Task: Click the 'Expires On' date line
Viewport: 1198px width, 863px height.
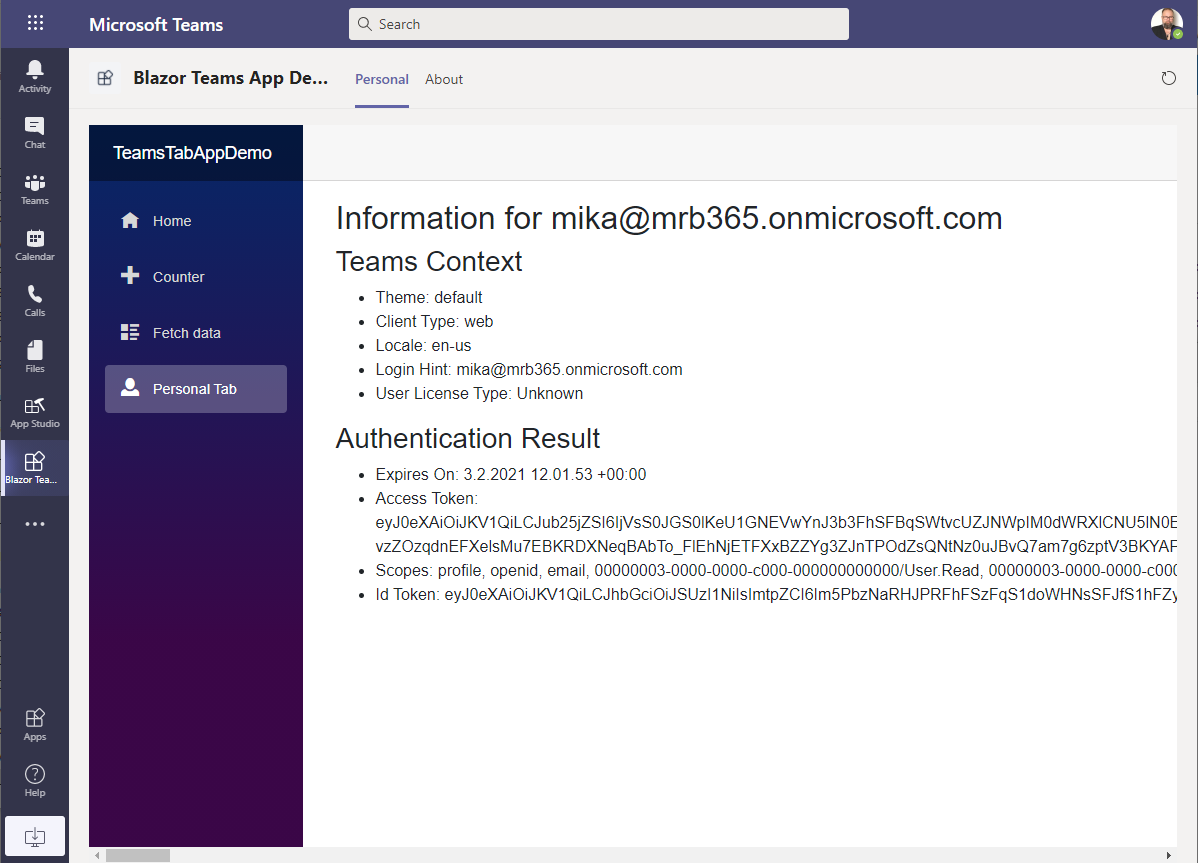Action: point(510,474)
